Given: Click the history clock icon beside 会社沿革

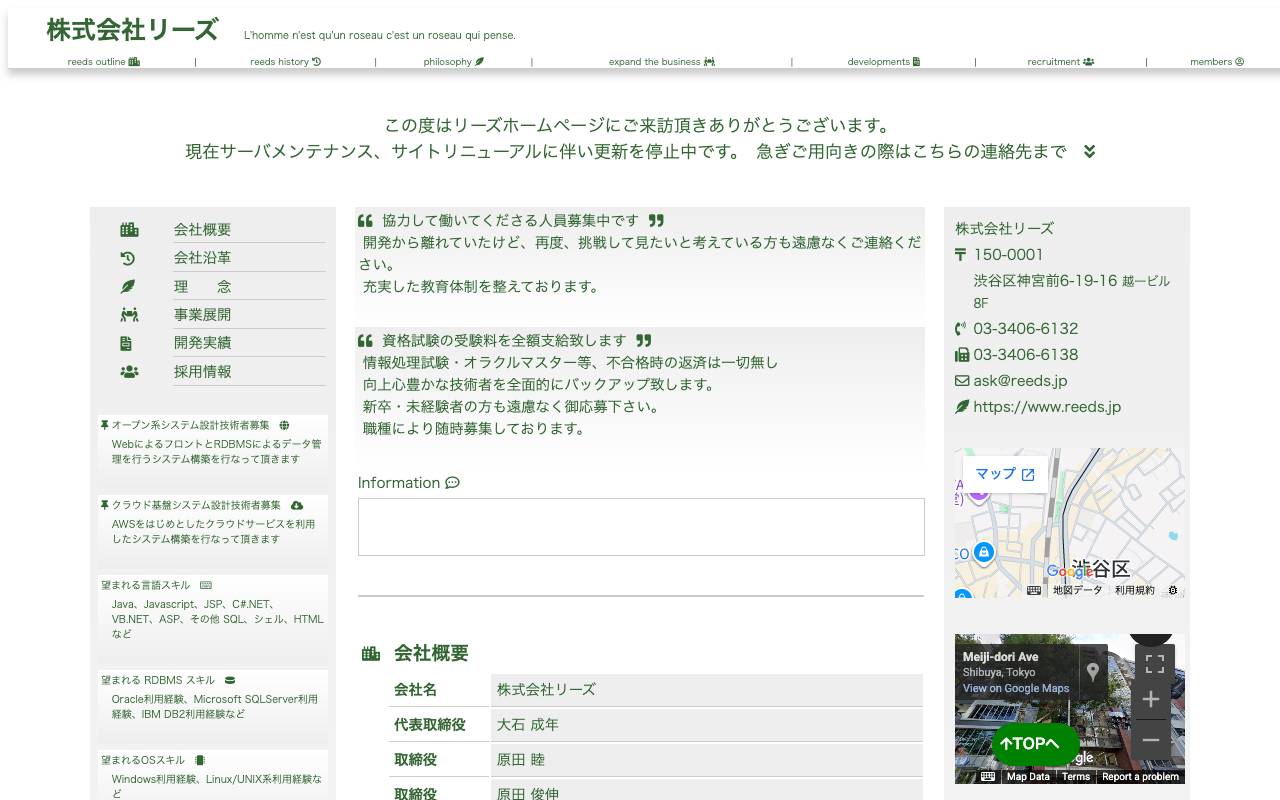Looking at the screenshot, I should tap(128, 258).
